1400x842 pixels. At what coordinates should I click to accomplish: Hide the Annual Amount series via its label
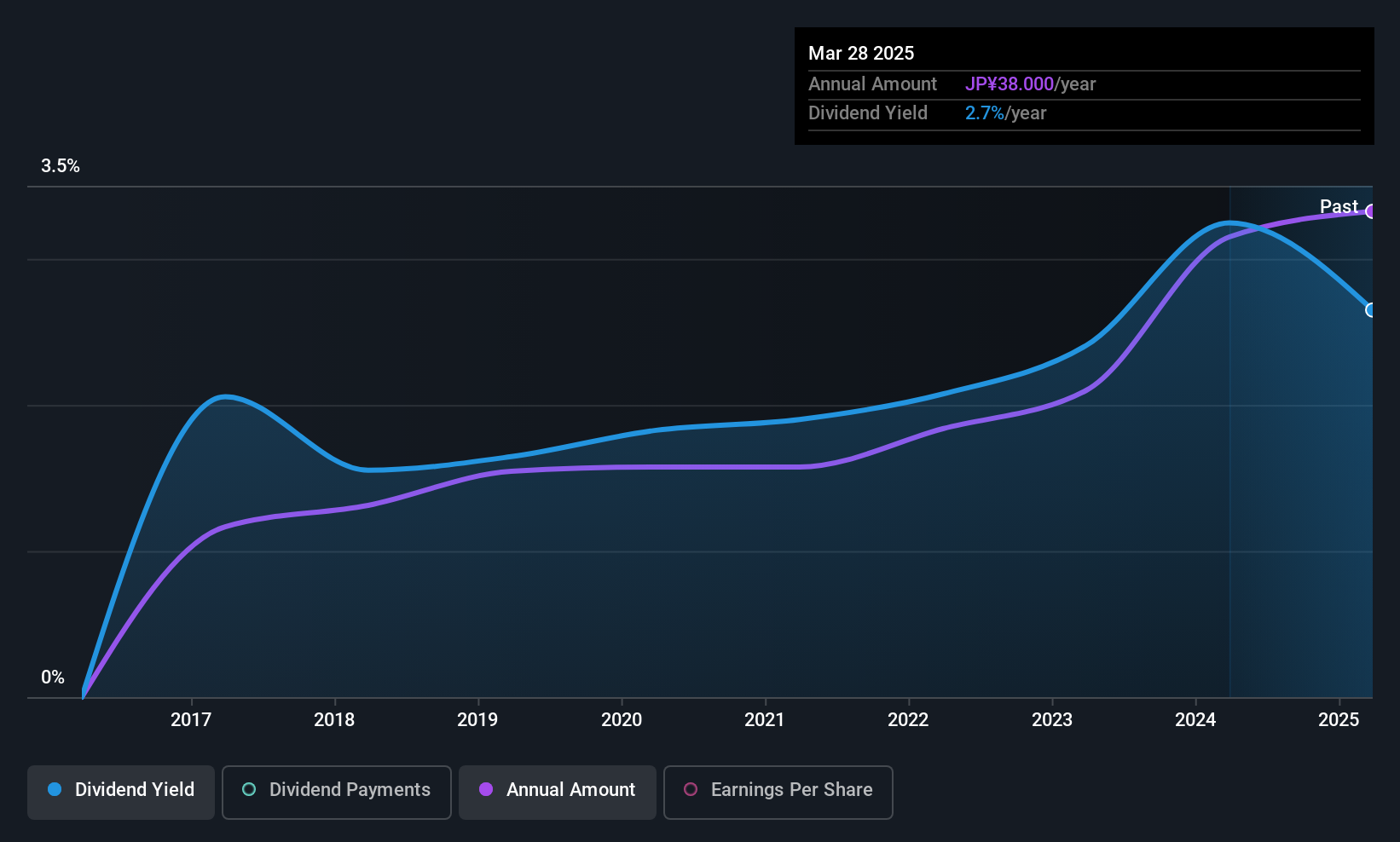(x=570, y=789)
